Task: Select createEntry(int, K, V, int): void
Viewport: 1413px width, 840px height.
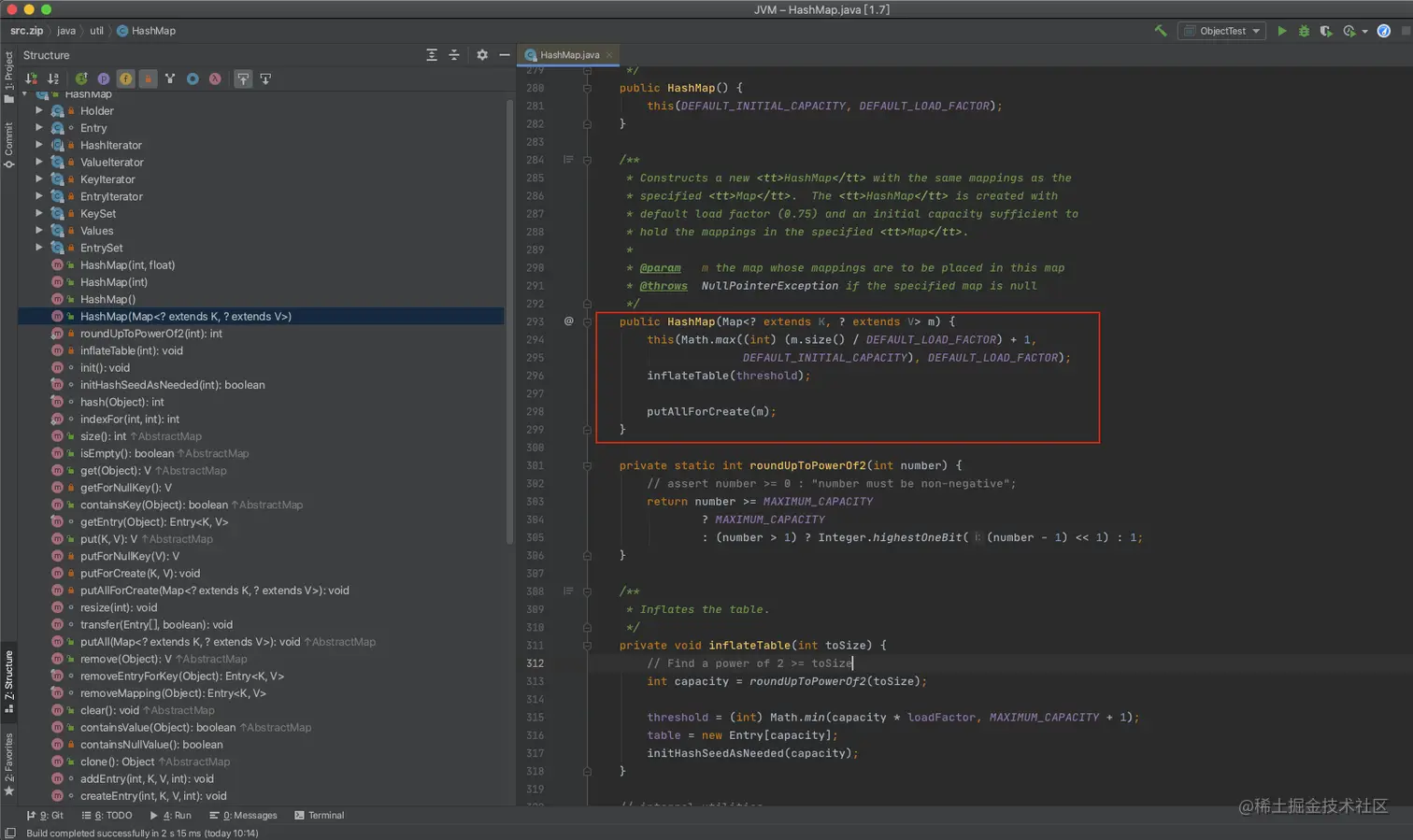Action: tap(153, 796)
